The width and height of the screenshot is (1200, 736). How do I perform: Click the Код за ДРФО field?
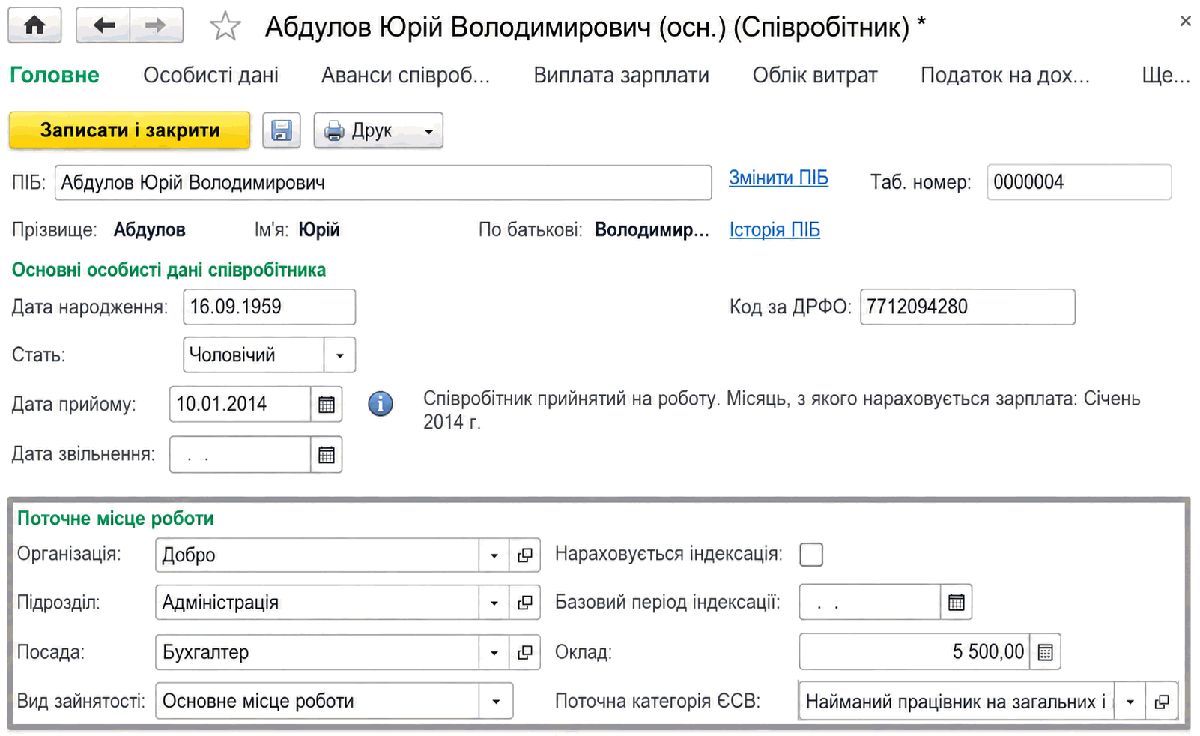point(967,307)
